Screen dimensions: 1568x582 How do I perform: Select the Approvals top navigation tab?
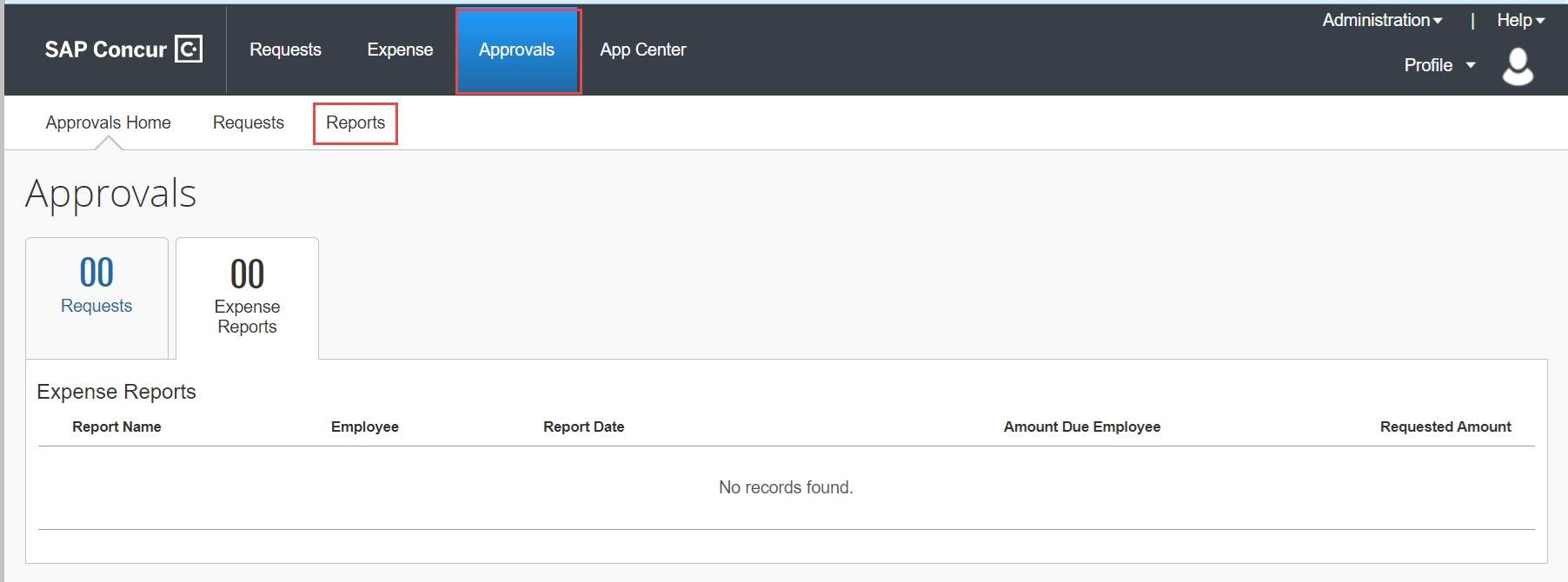pos(517,50)
